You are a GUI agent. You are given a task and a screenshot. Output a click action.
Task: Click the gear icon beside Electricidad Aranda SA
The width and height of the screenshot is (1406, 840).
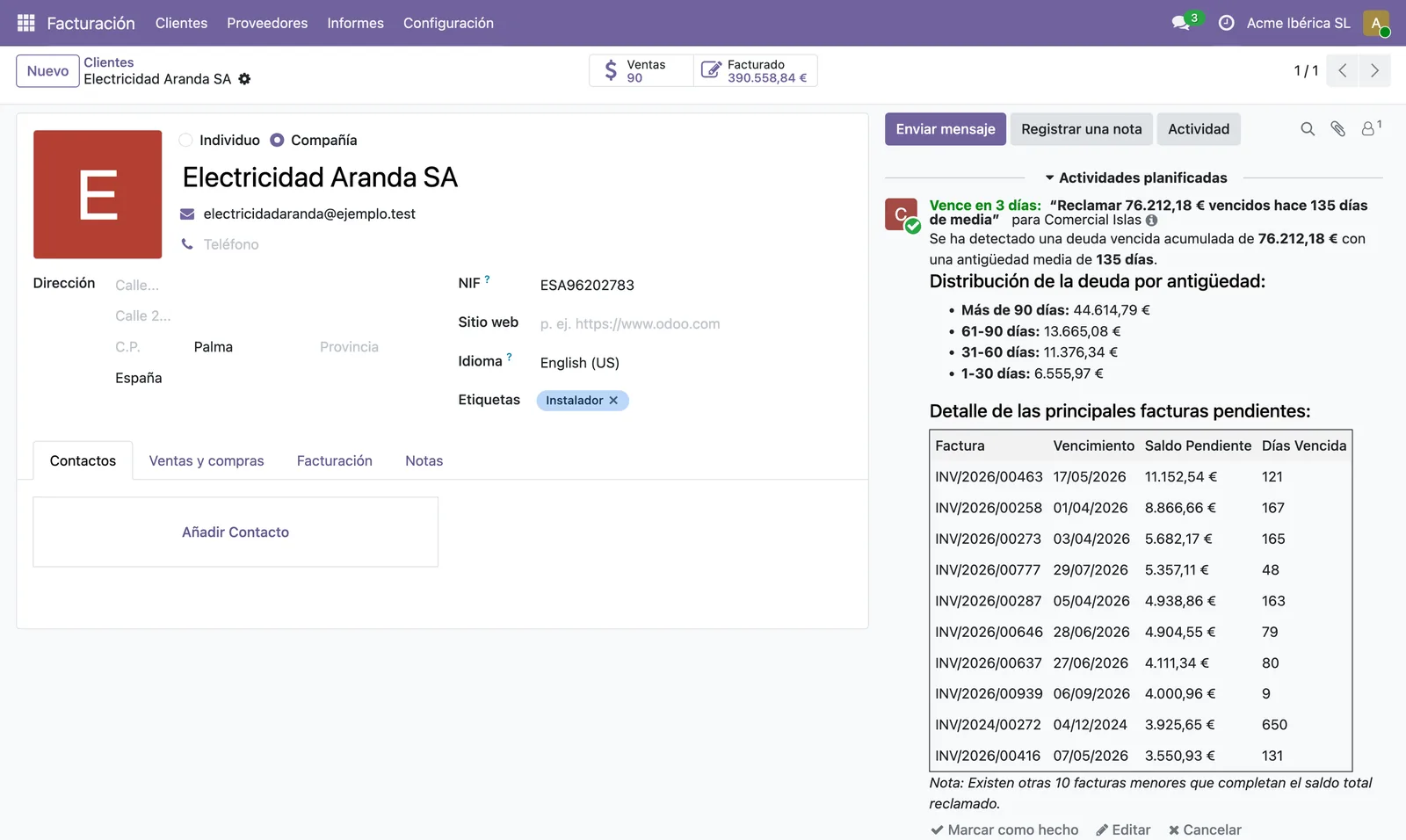click(x=244, y=79)
